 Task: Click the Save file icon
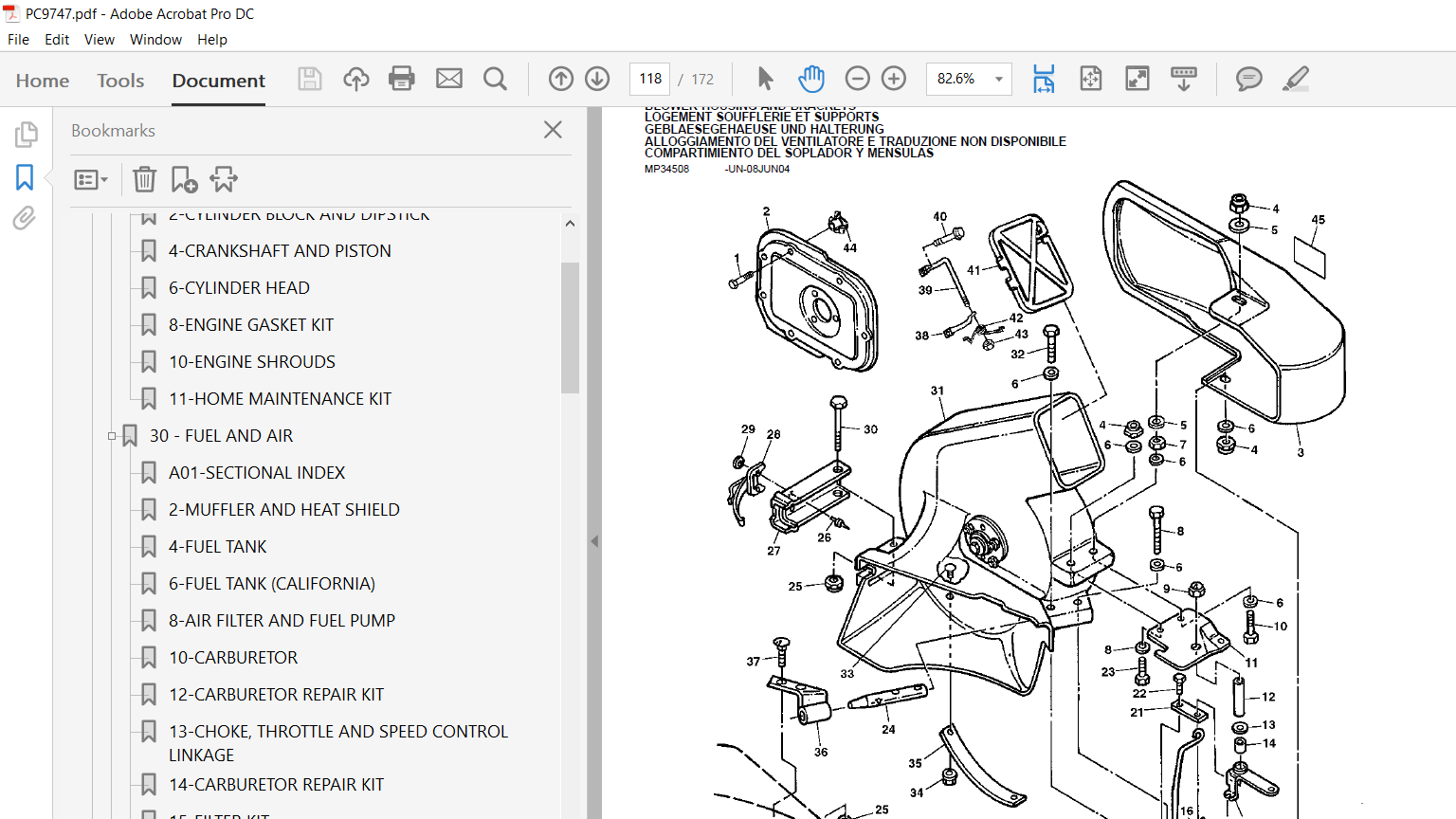(x=310, y=79)
